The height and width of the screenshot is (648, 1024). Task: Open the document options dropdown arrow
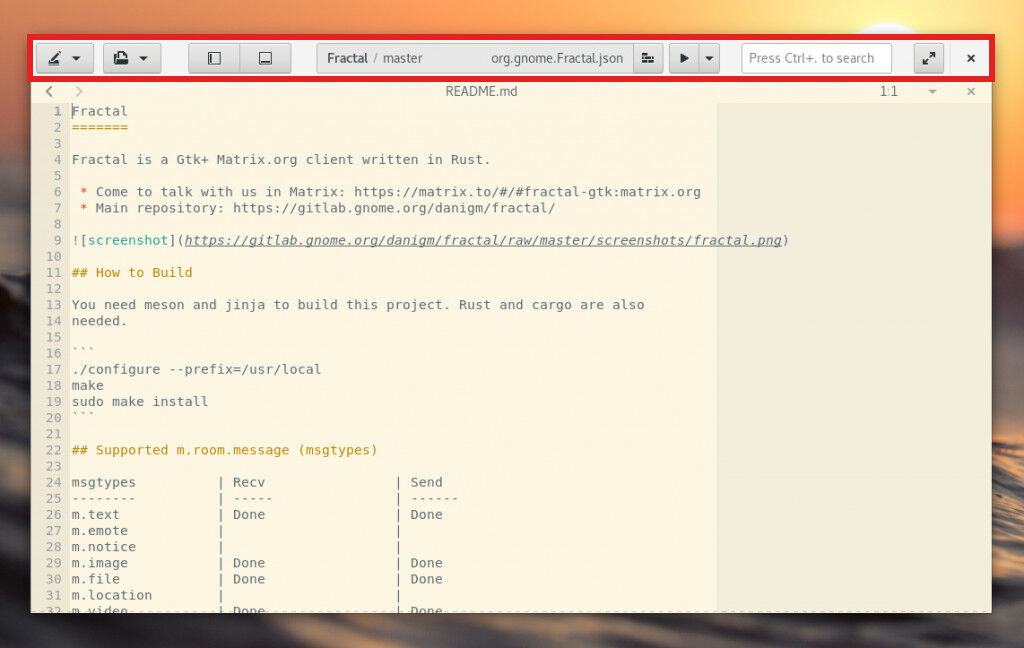(933, 91)
